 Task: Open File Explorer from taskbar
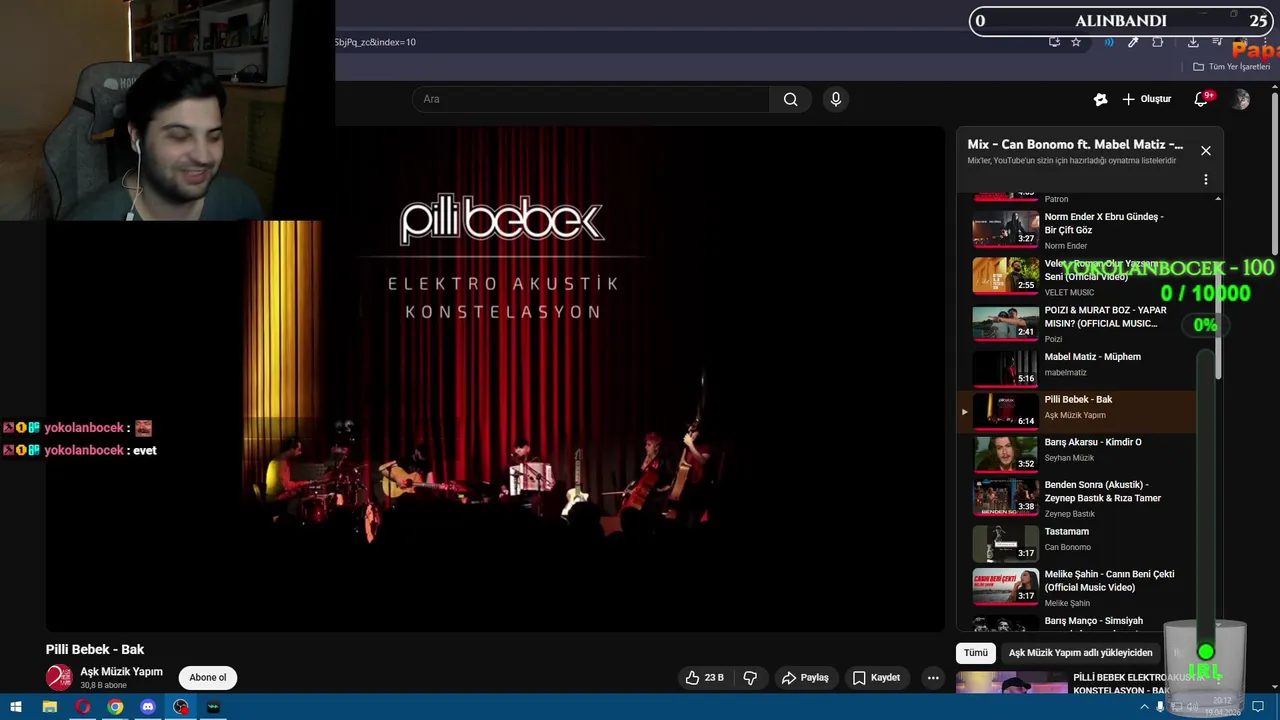pos(50,707)
